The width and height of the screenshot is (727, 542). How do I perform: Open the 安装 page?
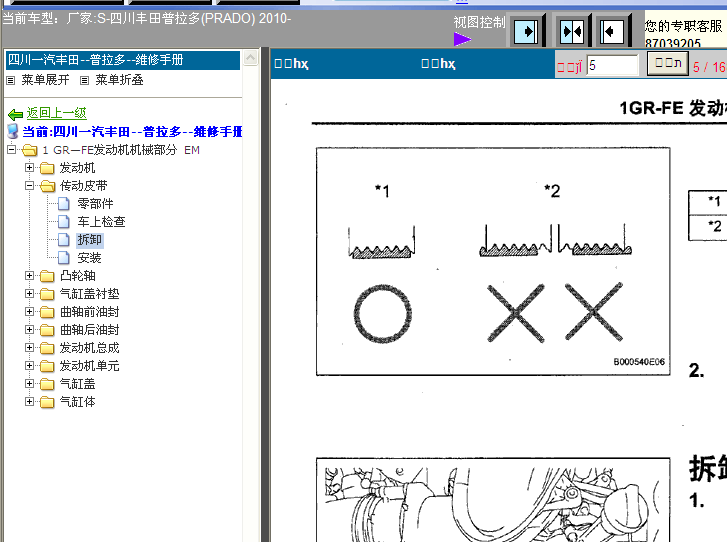click(89, 258)
